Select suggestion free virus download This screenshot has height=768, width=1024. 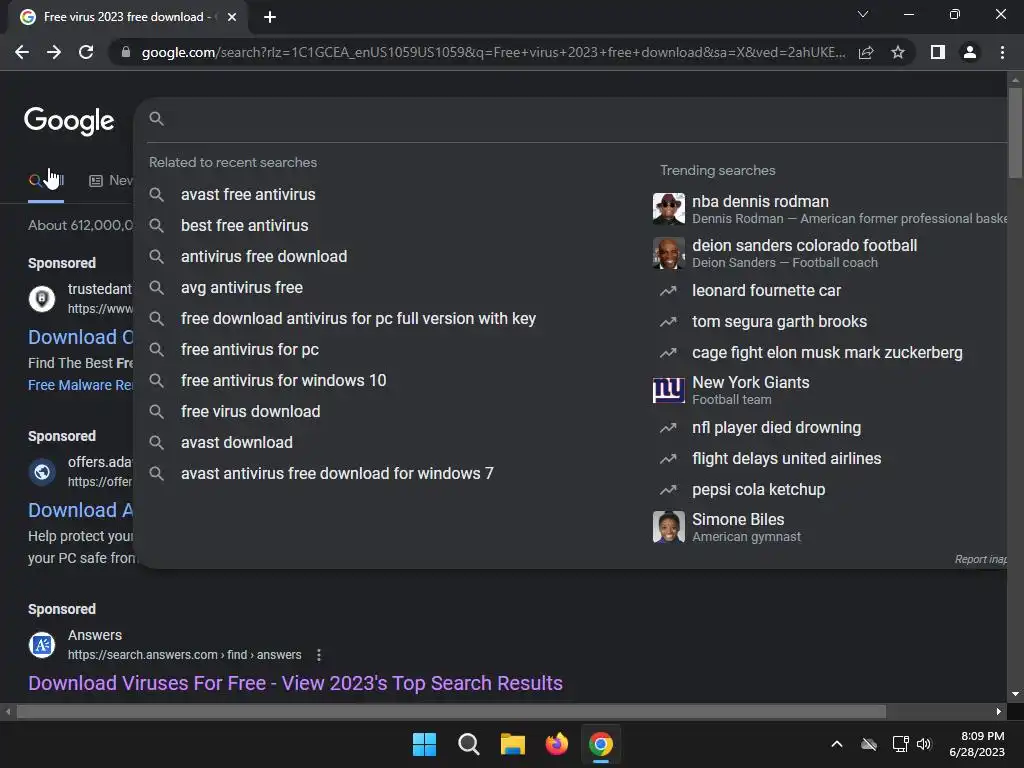click(x=250, y=411)
